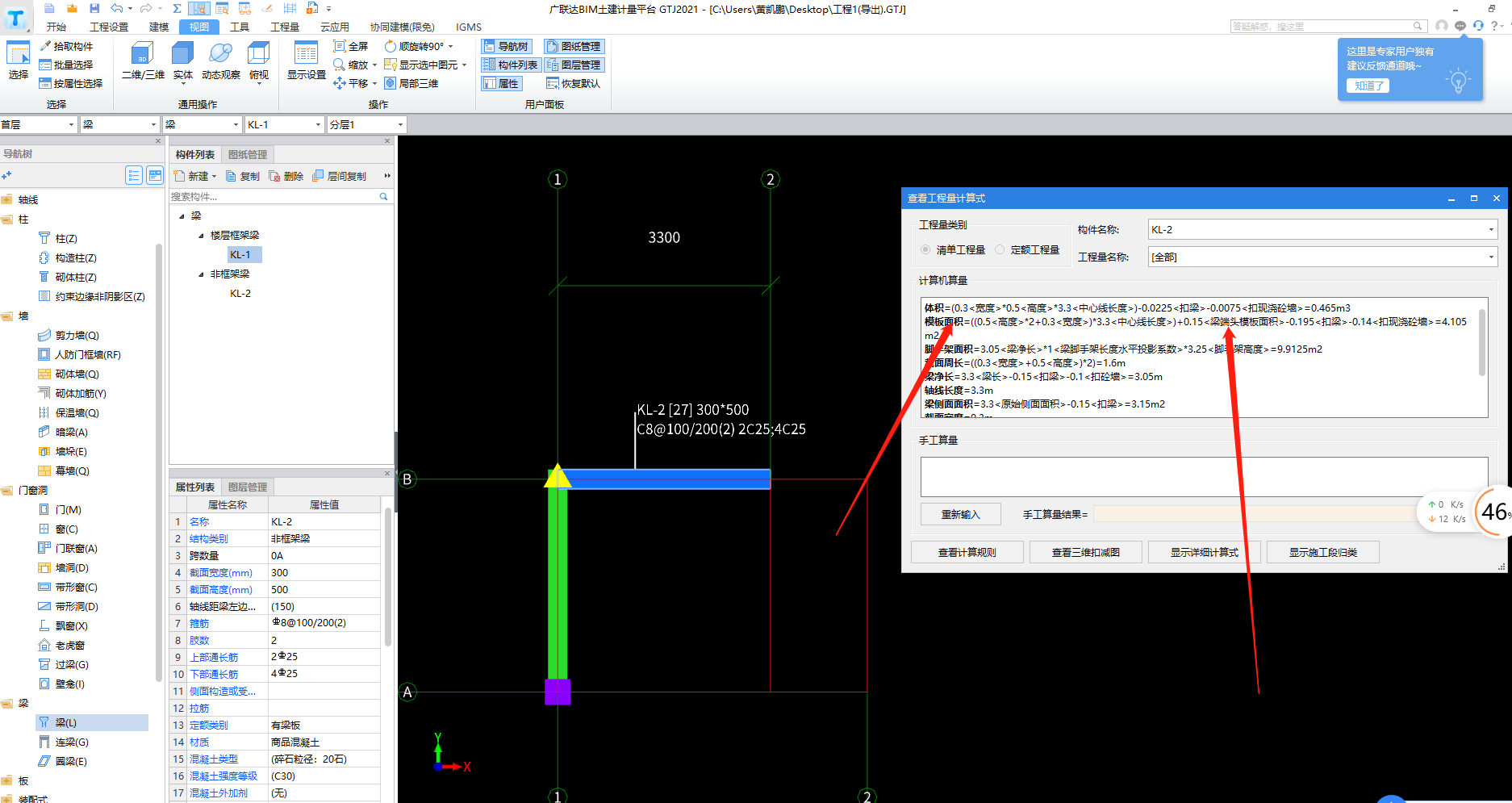Click the save icon in title bar
Viewport: 1512px width, 803px height.
94,8
